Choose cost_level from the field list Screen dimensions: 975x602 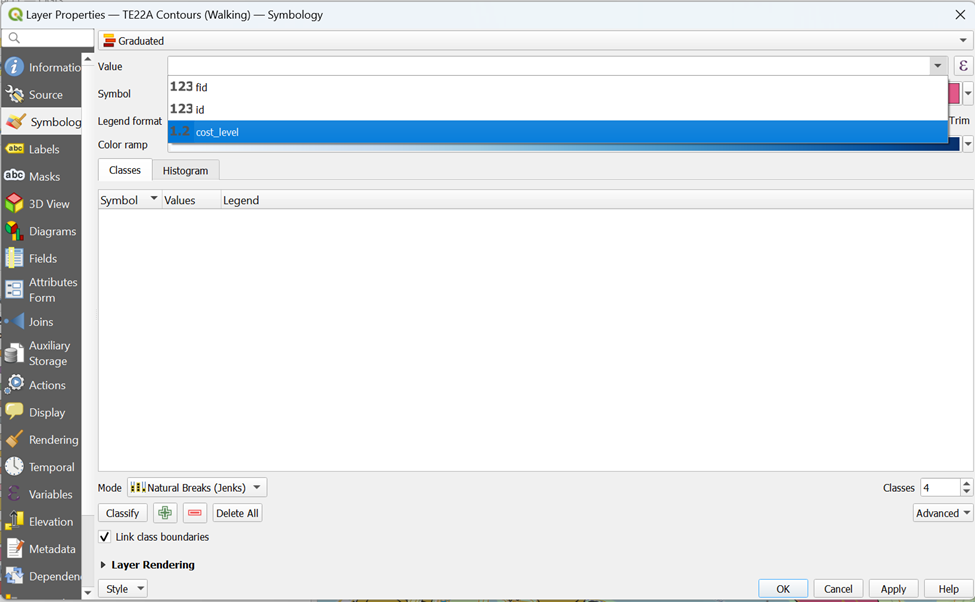217,132
